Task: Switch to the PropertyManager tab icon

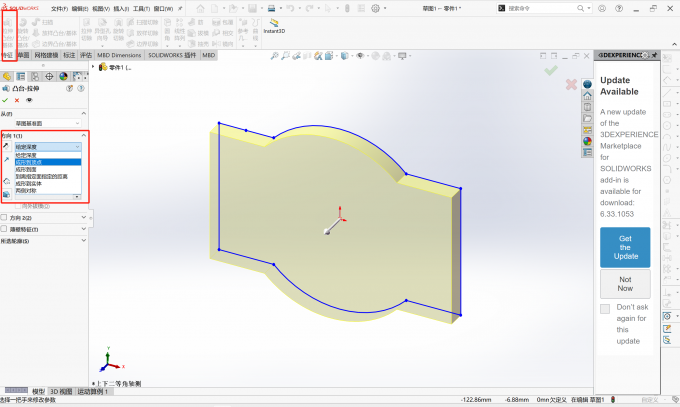Action: [21, 76]
